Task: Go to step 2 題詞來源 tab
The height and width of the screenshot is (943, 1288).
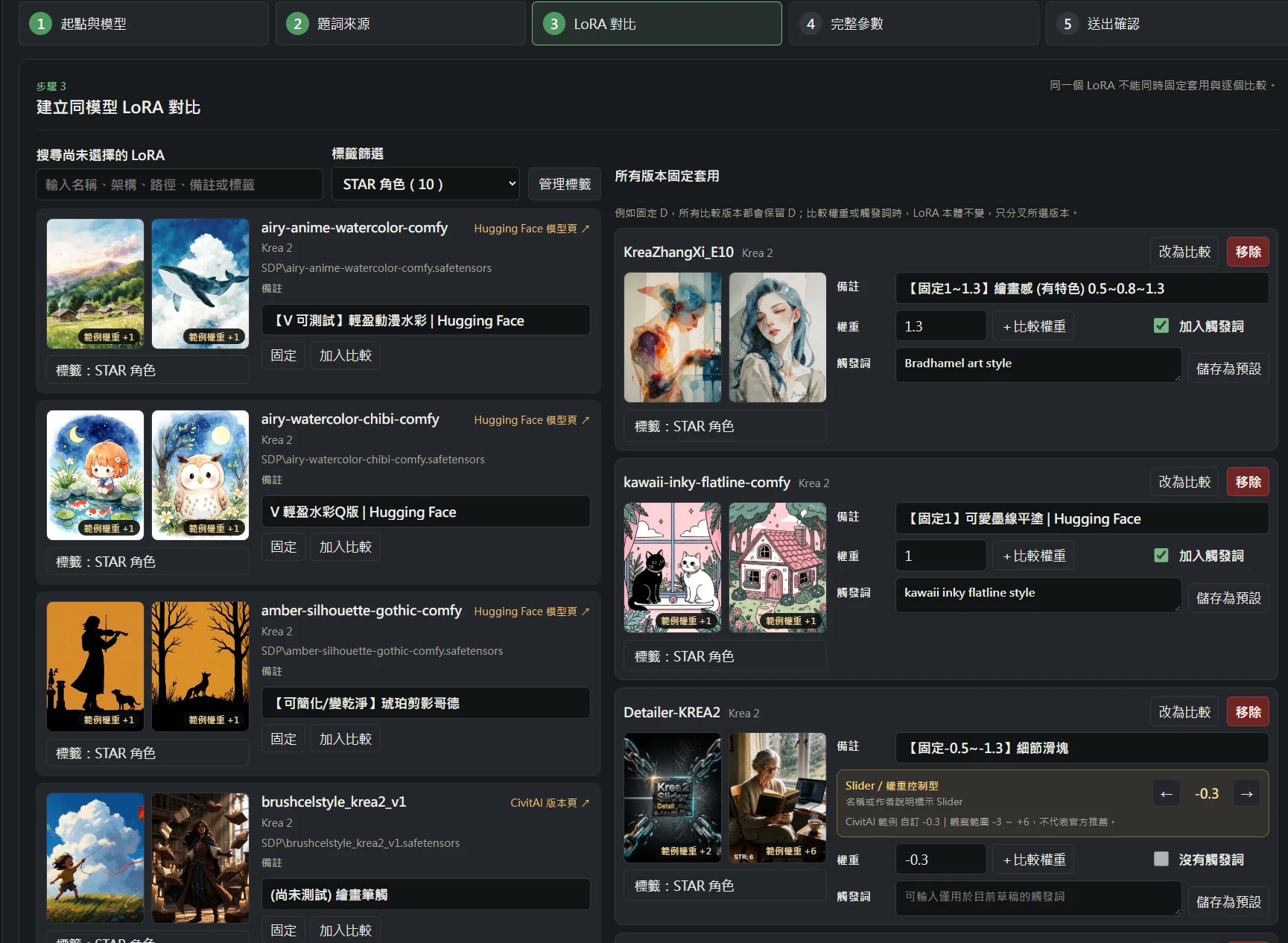Action: (401, 24)
